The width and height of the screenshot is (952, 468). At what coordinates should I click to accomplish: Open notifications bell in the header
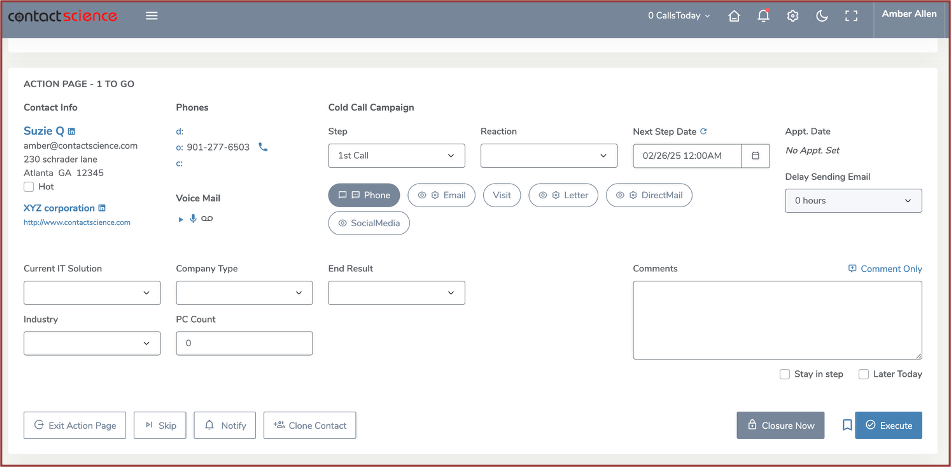[763, 16]
